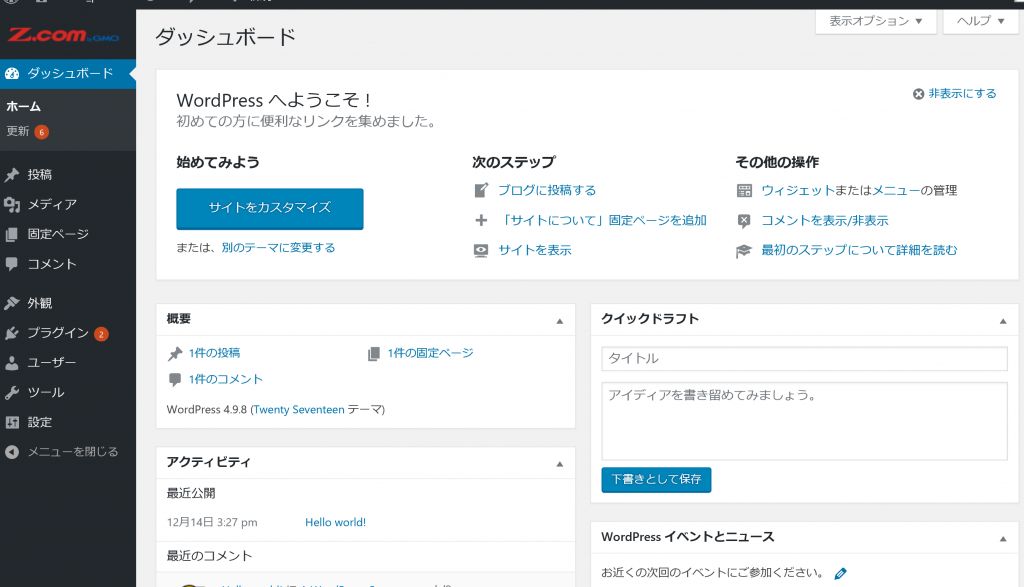Click the アイディアを書き留めてみましょう text area
This screenshot has width=1024, height=587.
point(804,421)
